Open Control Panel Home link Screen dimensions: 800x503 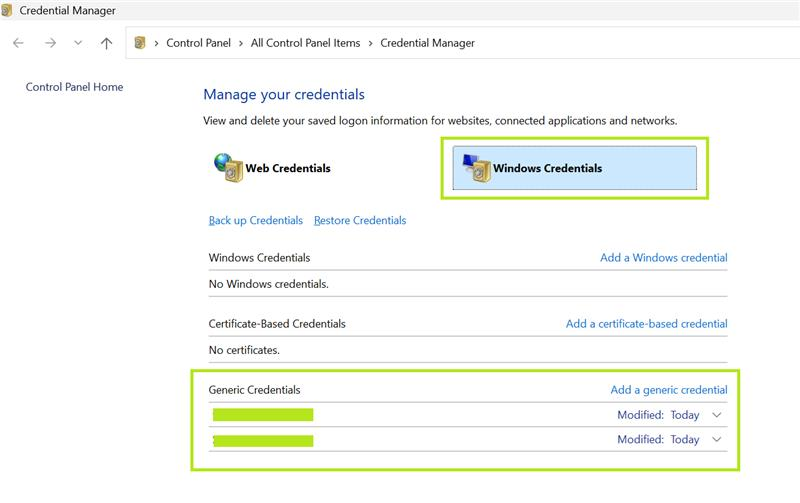pos(74,87)
